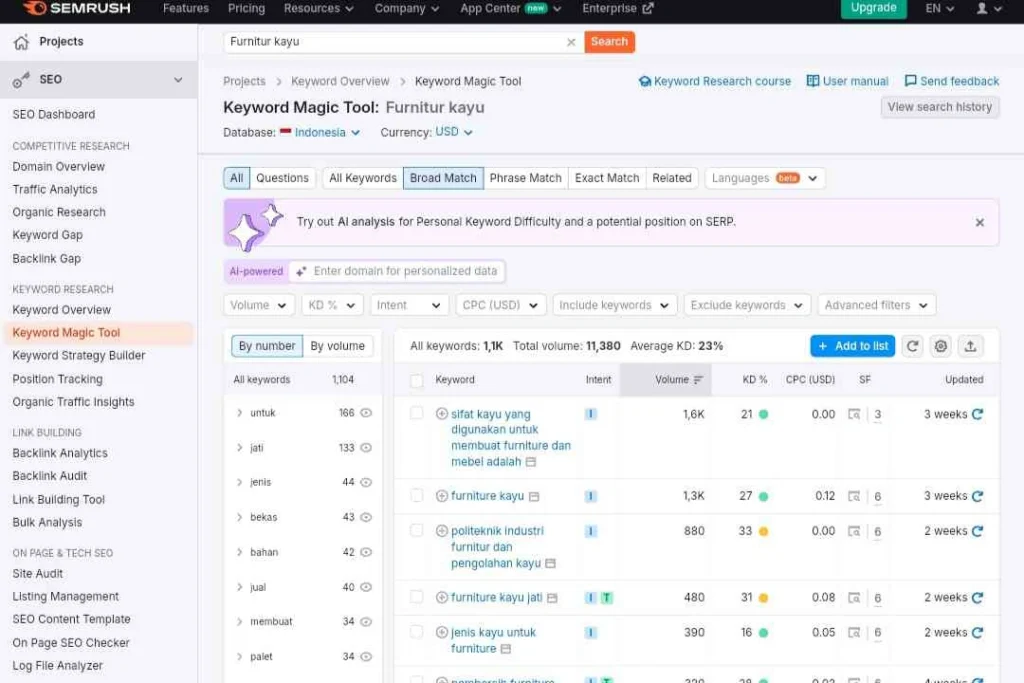The width and height of the screenshot is (1024, 683).
Task: Toggle eye icon for 'bekas' group
Action: coord(366,517)
